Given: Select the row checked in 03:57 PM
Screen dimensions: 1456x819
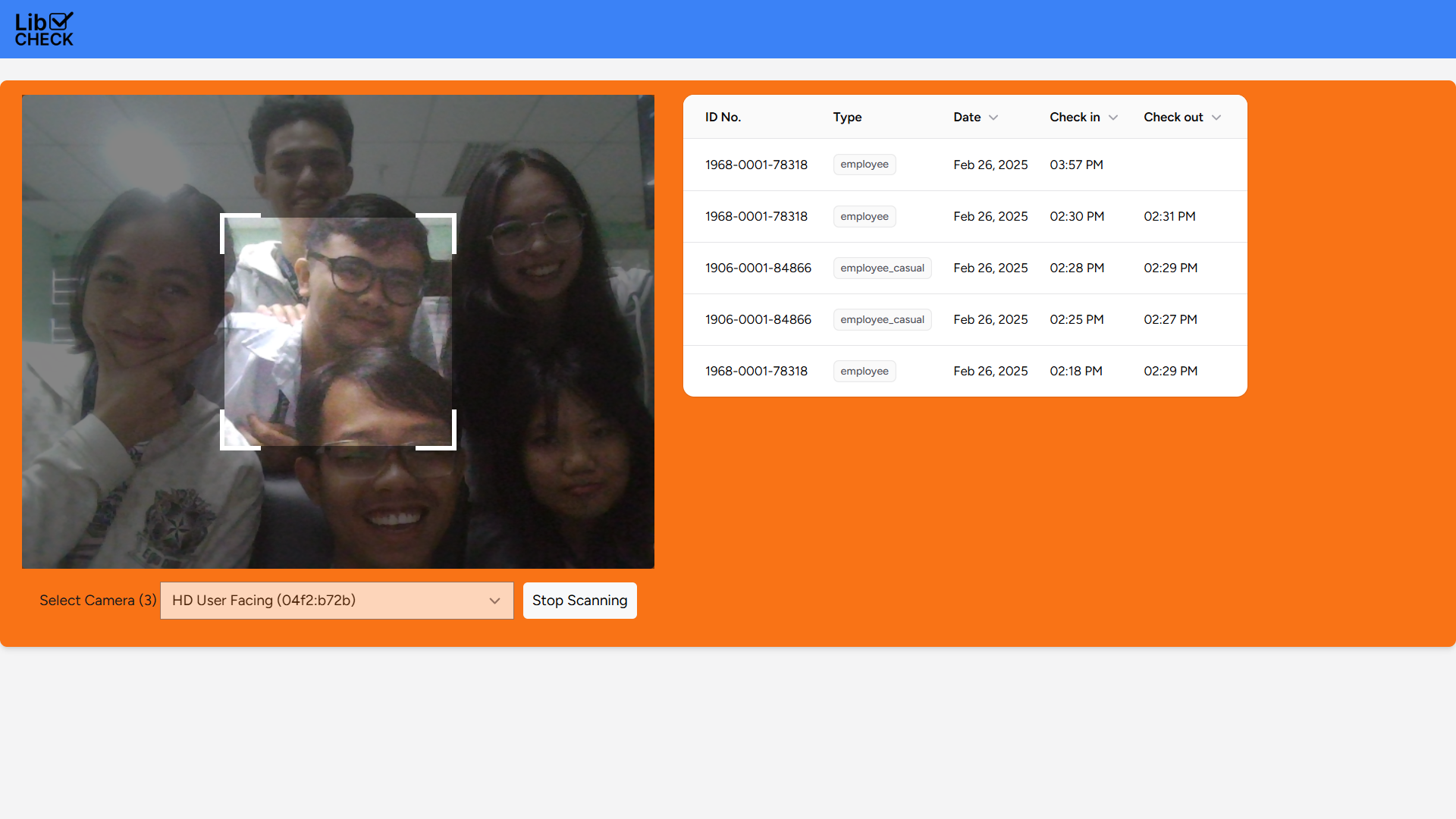Looking at the screenshot, I should point(1076,165).
